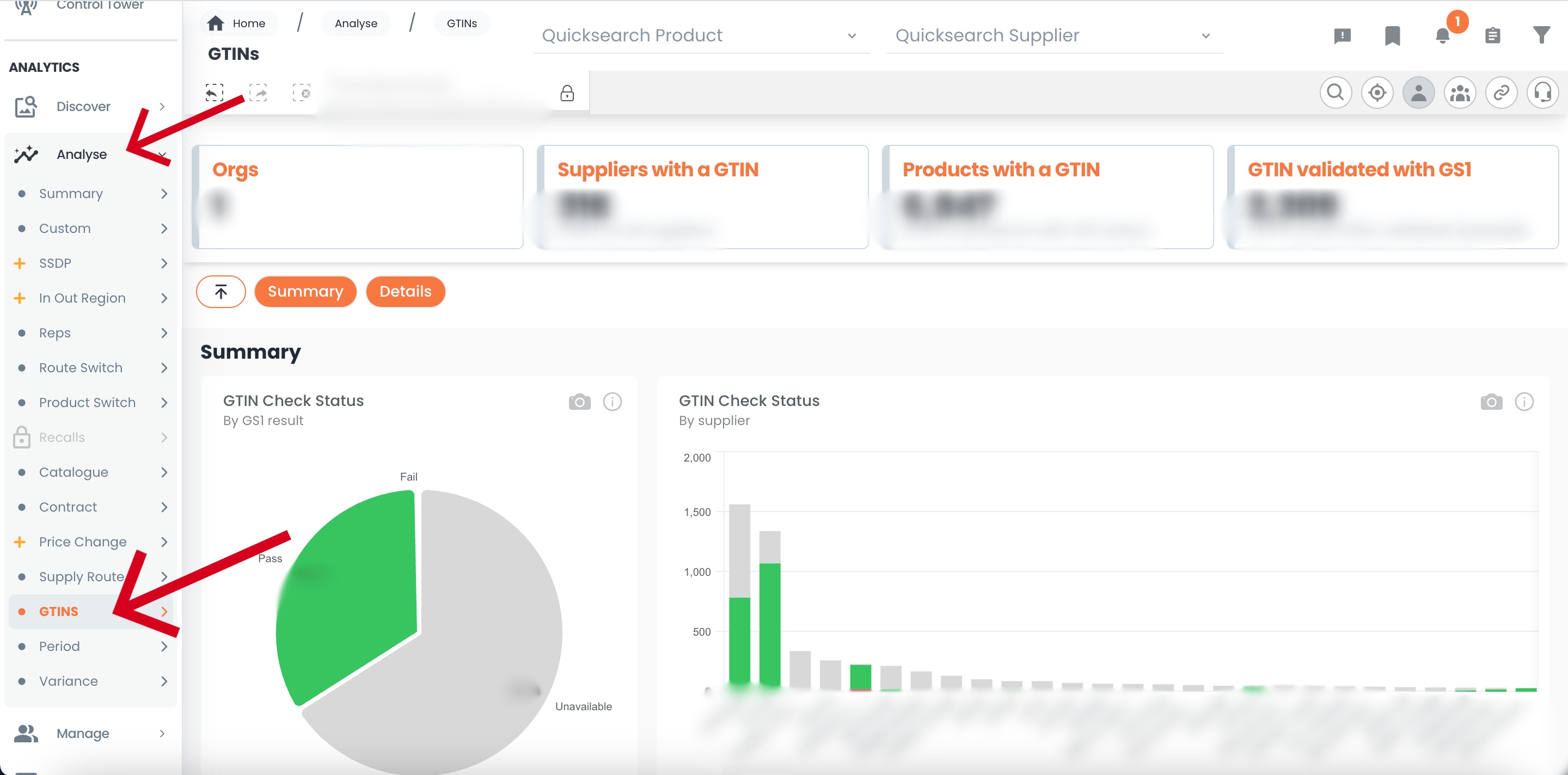Open the Variance menu item
The width and height of the screenshot is (1568, 775).
click(x=91, y=681)
